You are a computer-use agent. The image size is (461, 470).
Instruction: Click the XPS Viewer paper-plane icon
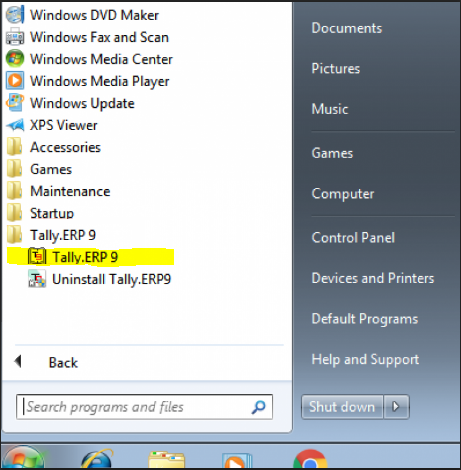coord(15,125)
